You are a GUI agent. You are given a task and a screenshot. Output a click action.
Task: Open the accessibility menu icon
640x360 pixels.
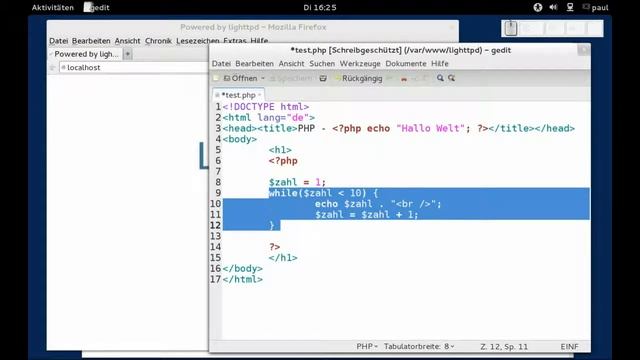(x=538, y=7)
